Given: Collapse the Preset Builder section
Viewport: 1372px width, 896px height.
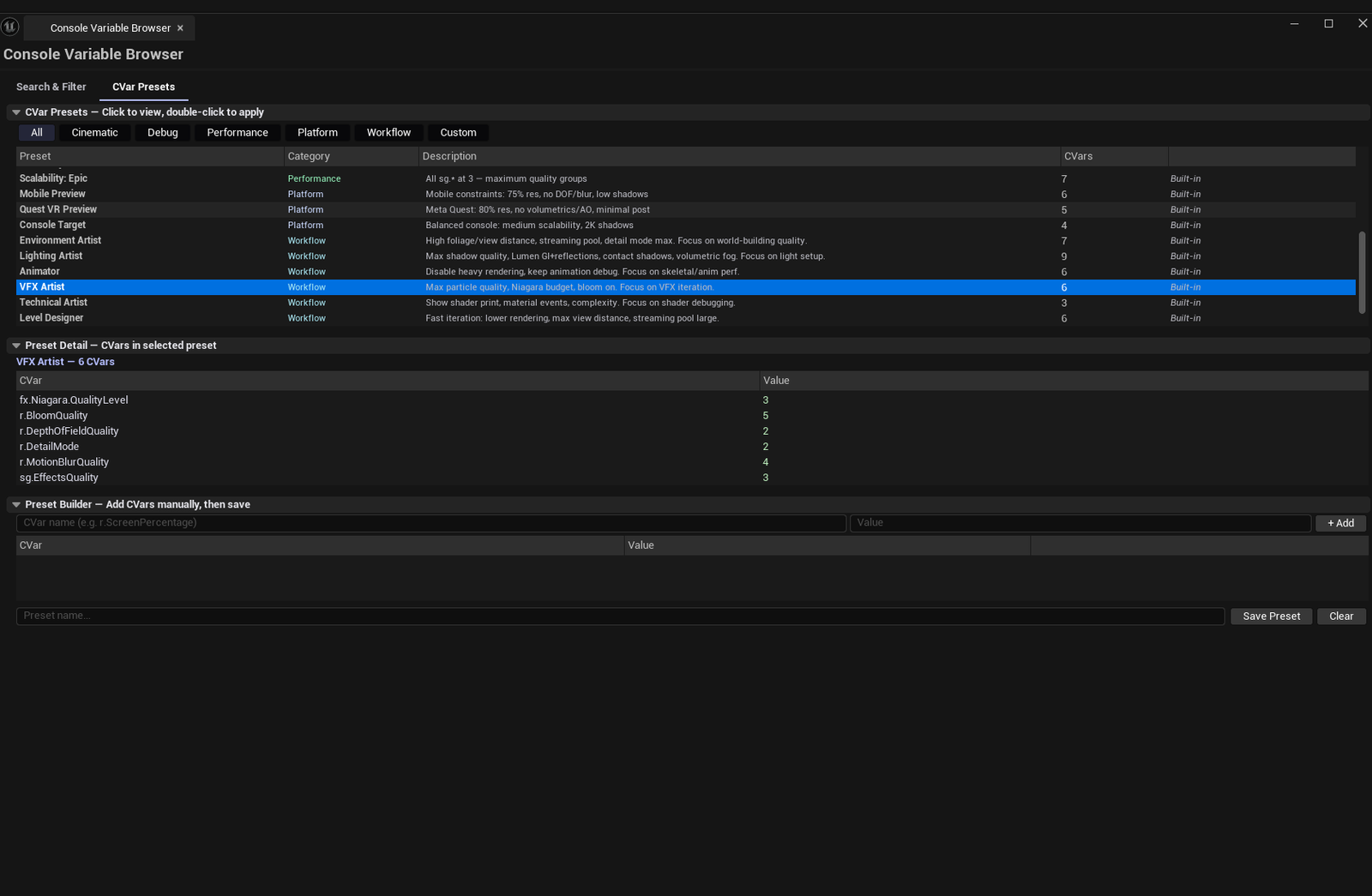Looking at the screenshot, I should click(x=16, y=505).
